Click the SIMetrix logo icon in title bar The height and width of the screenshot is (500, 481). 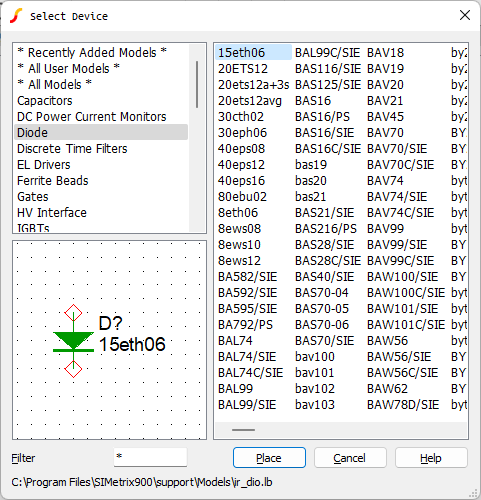[16, 16]
